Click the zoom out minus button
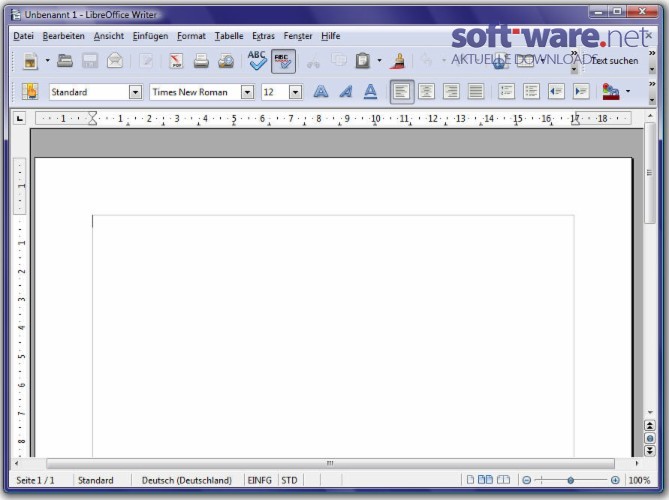The height and width of the screenshot is (500, 669). [x=526, y=480]
